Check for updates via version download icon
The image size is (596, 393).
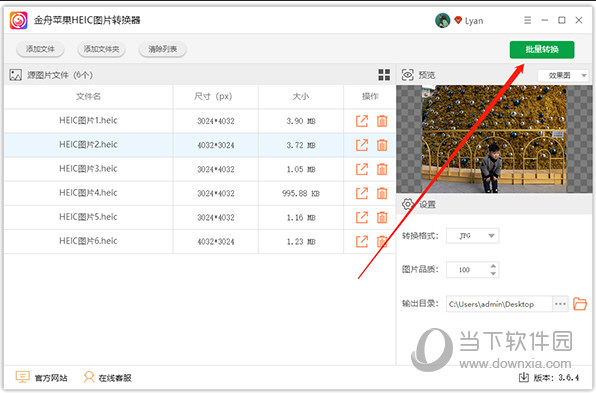click(524, 377)
